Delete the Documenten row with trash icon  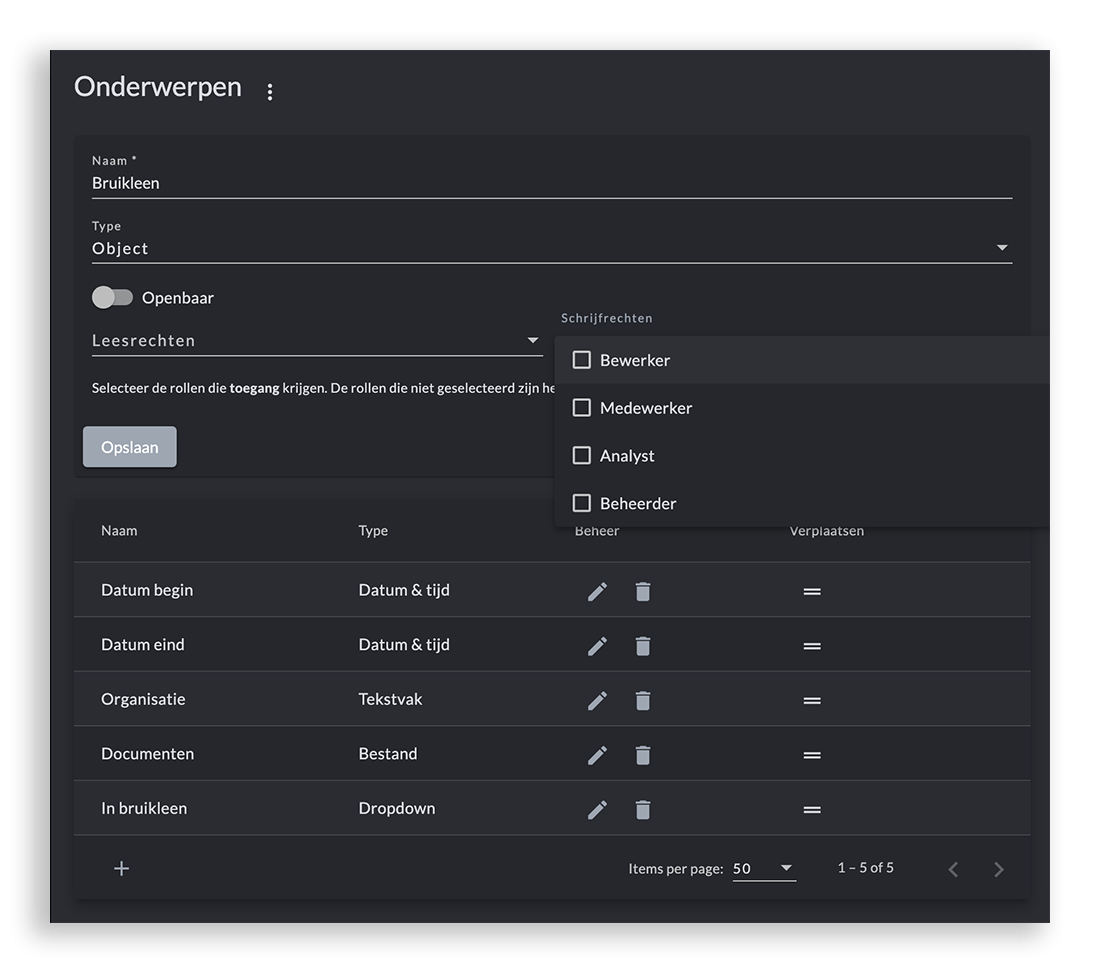click(643, 755)
